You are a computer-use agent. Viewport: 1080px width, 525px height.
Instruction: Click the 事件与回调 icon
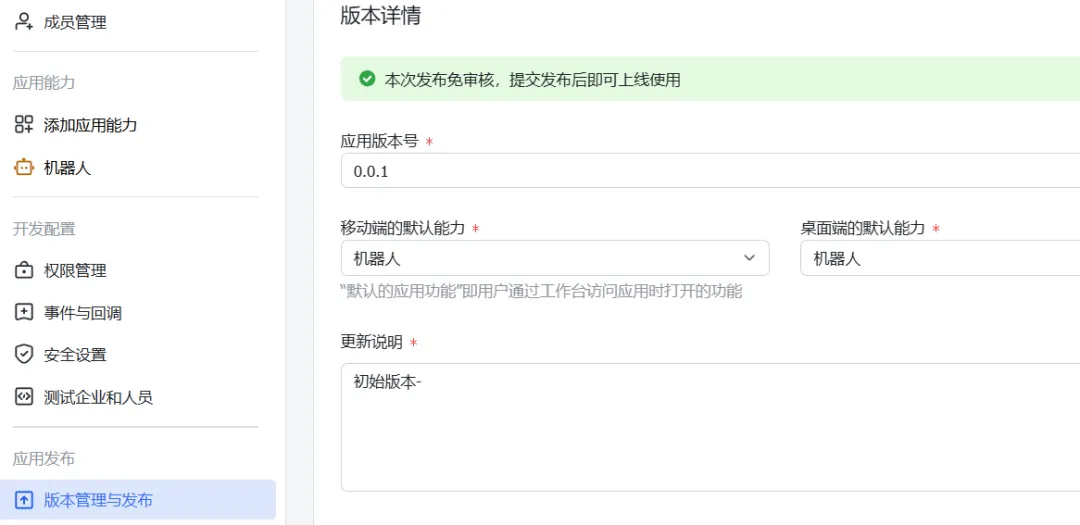(24, 313)
